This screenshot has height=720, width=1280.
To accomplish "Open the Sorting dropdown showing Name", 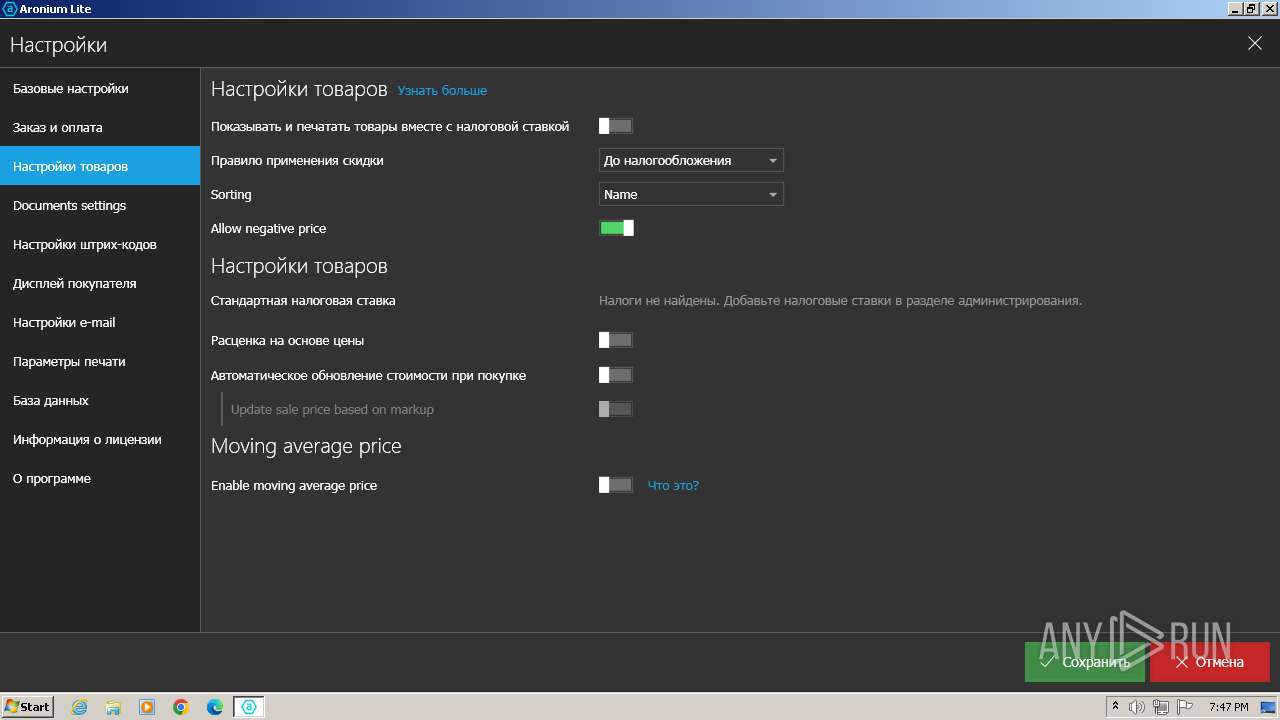I will tap(691, 194).
